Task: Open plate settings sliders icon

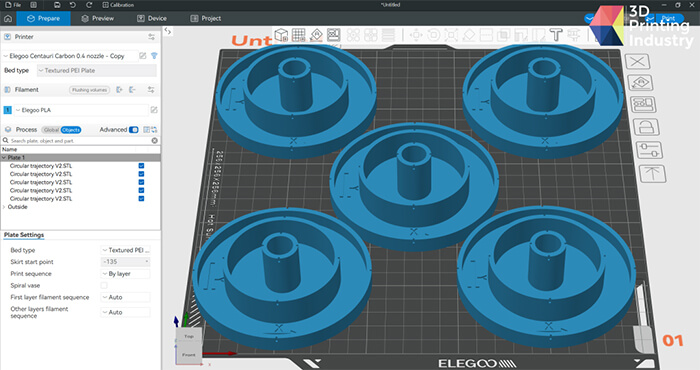Action: 650,150
